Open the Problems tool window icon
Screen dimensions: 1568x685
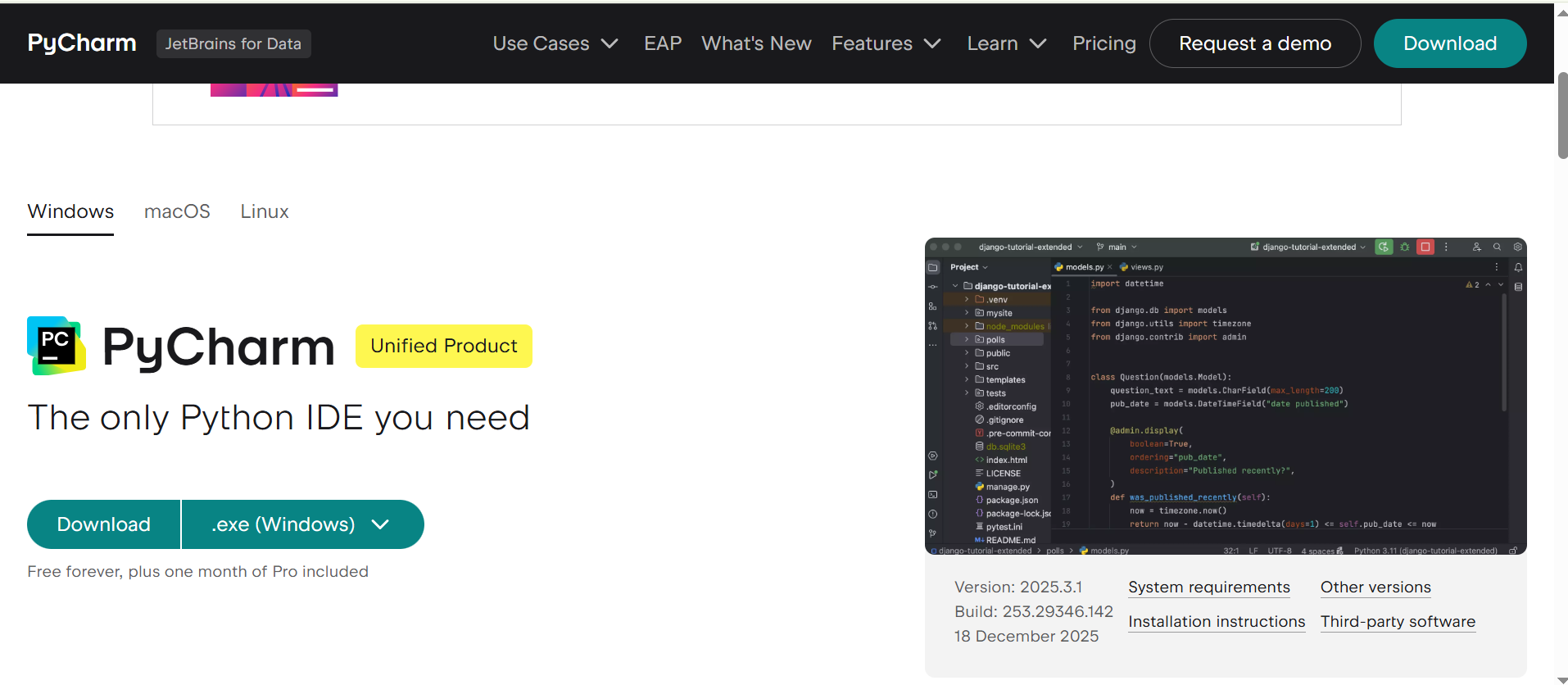[933, 514]
